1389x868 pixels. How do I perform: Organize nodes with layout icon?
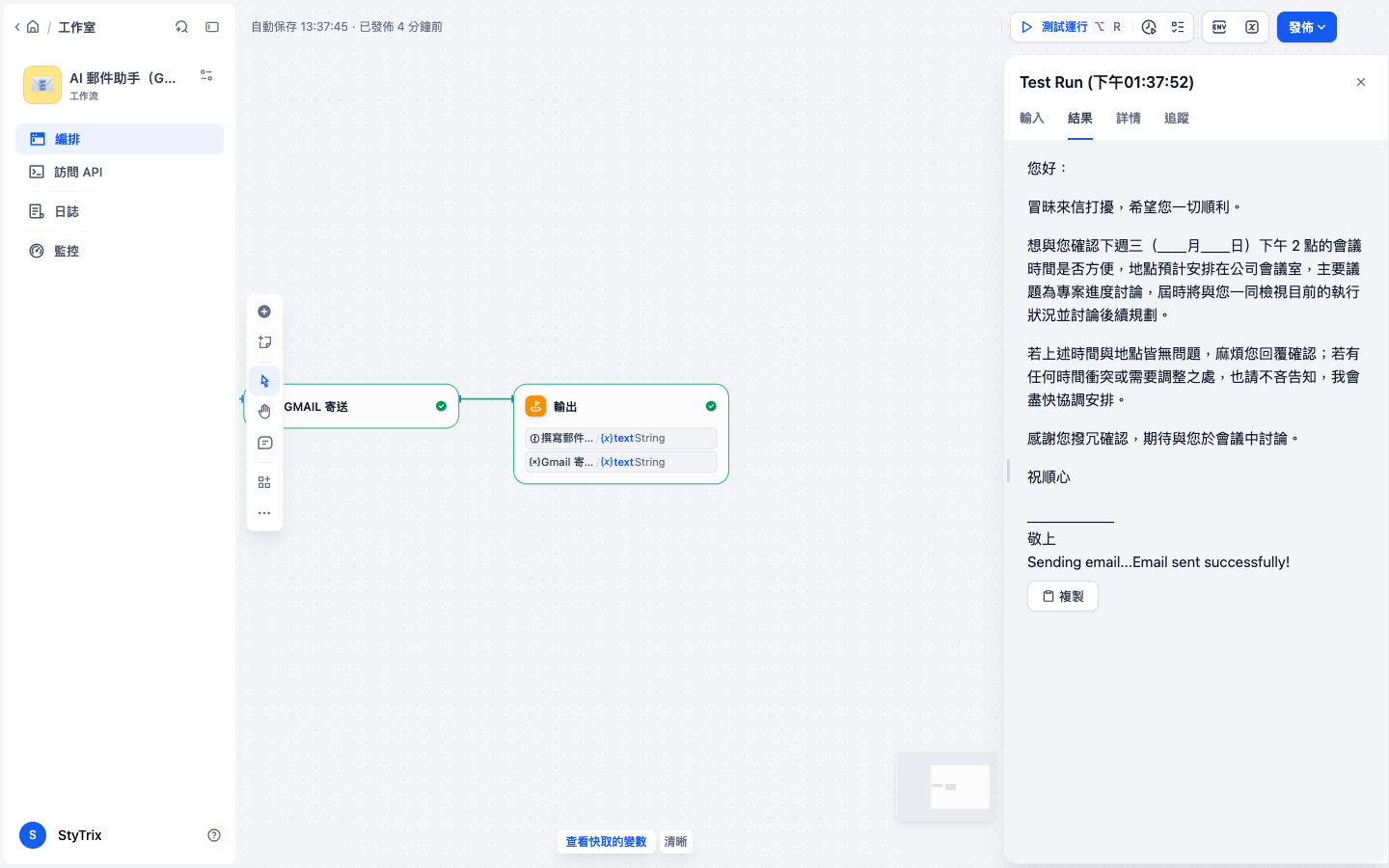pos(264,482)
